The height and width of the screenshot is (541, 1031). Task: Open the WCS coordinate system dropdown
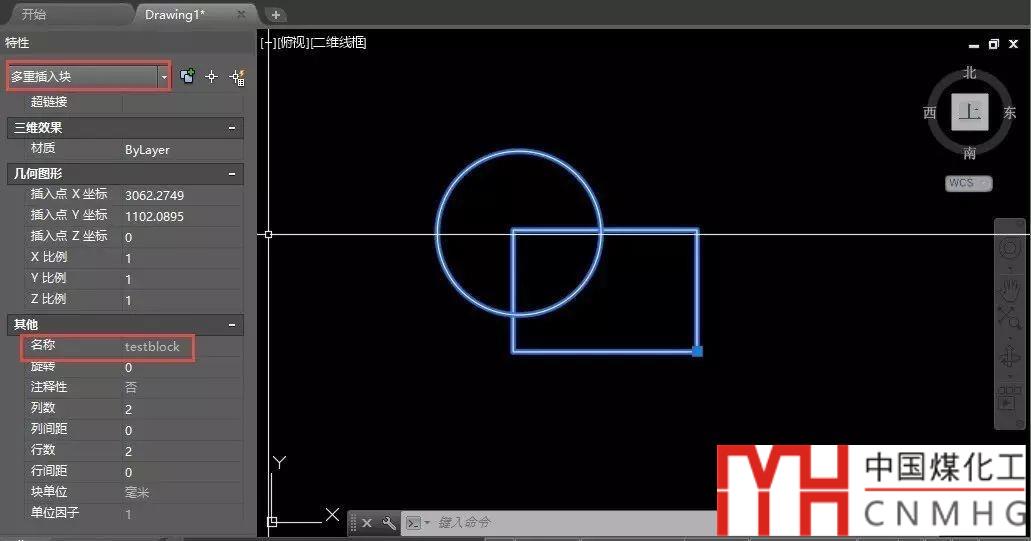coord(969,183)
